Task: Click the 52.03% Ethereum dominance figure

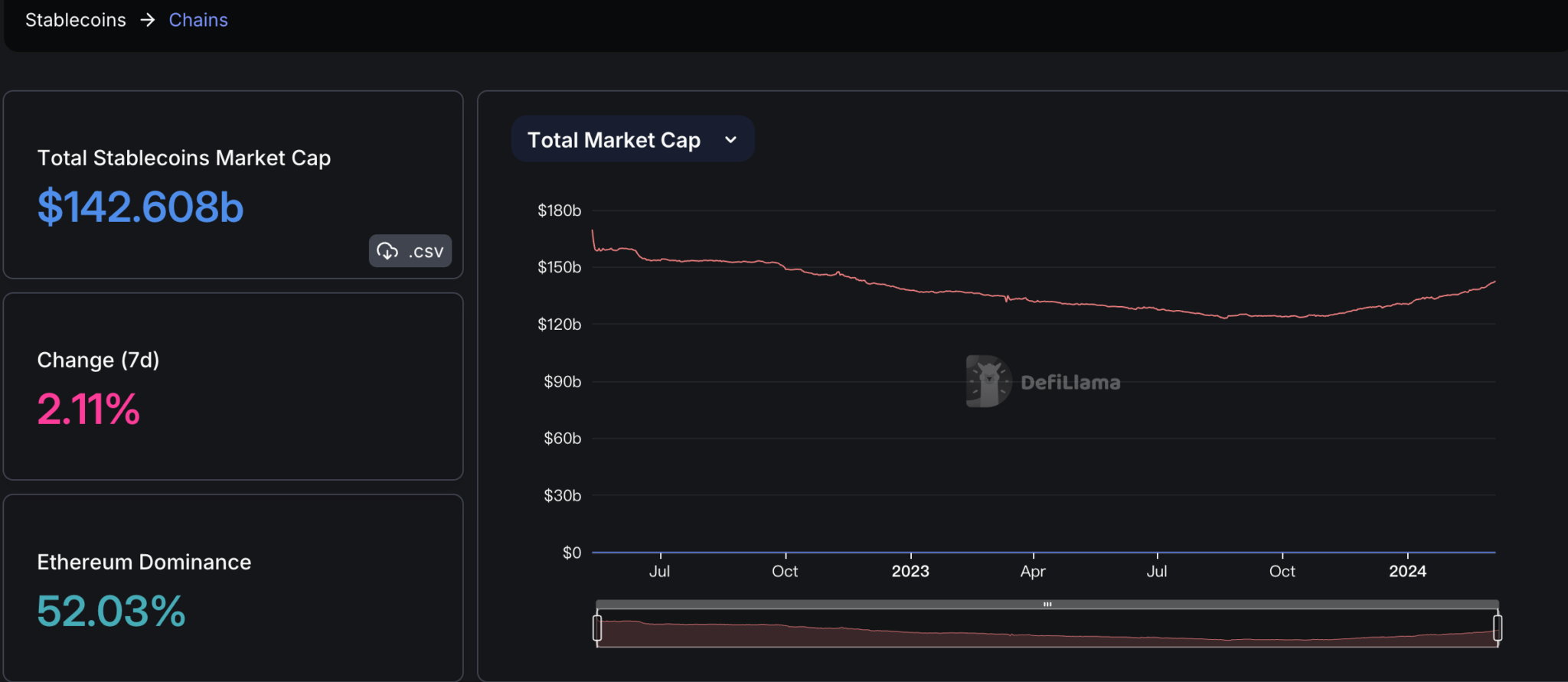Action: tap(111, 611)
